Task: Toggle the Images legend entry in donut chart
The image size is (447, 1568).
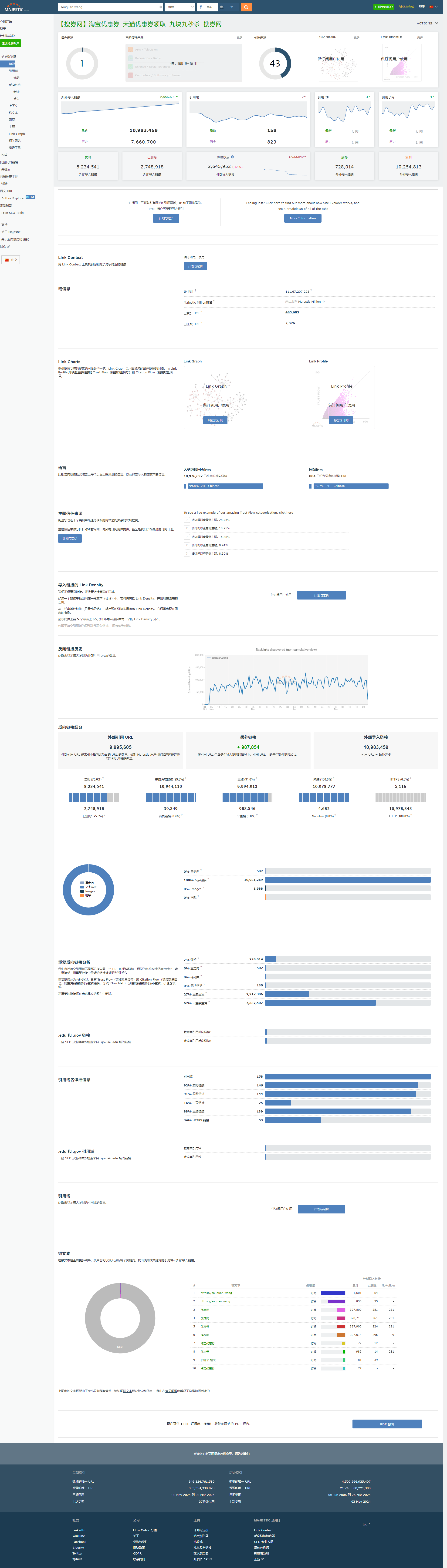Action: pos(88,891)
